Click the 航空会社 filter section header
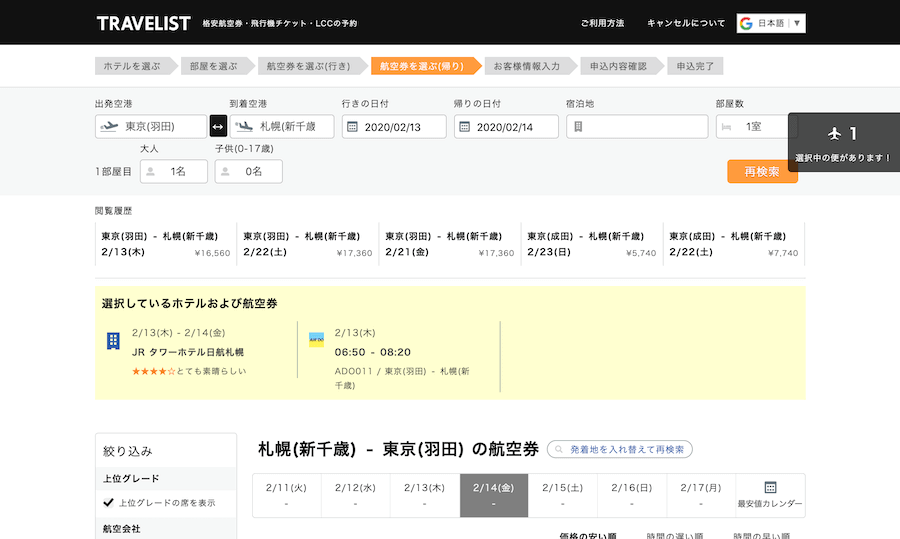 [x=166, y=529]
